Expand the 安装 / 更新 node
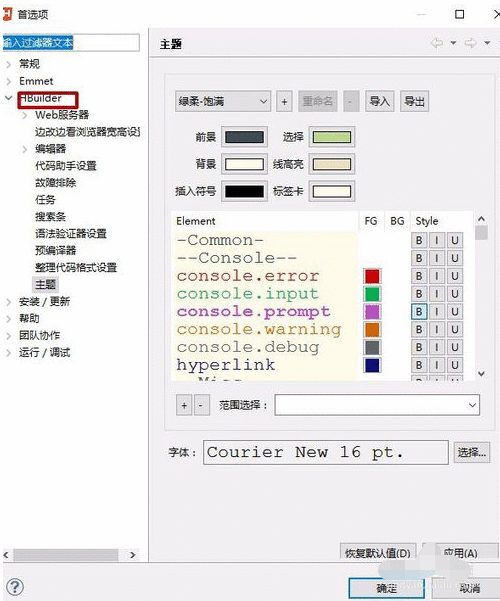The image size is (500, 601). point(9,302)
